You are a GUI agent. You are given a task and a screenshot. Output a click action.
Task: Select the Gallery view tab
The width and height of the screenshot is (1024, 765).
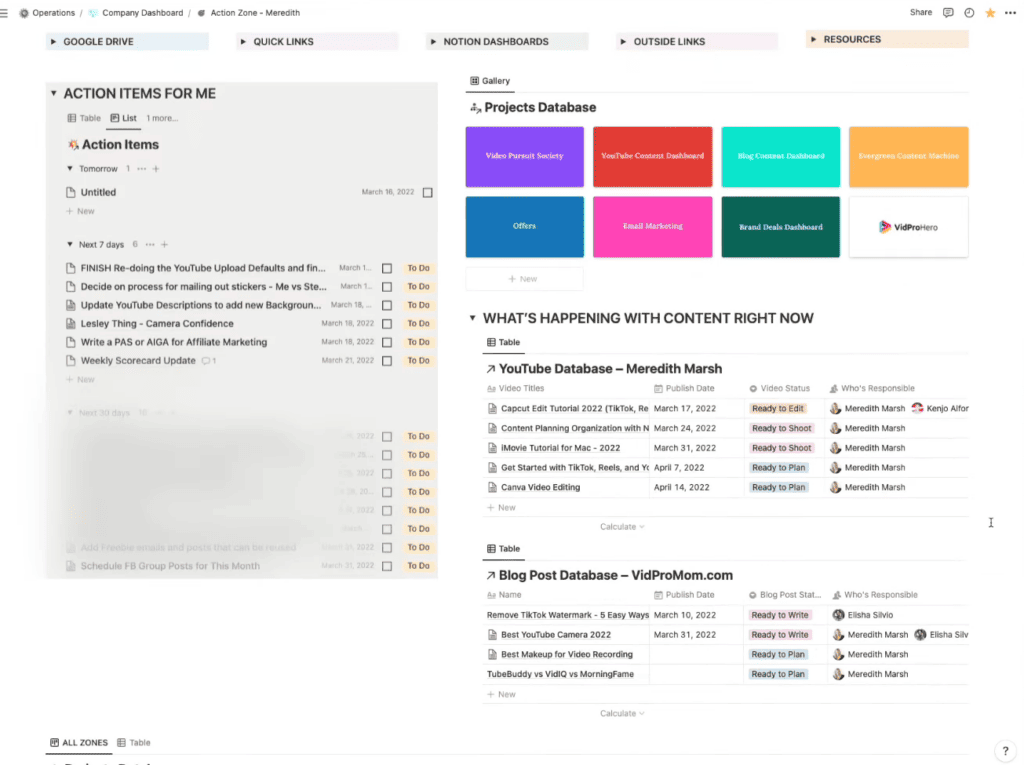(x=490, y=81)
